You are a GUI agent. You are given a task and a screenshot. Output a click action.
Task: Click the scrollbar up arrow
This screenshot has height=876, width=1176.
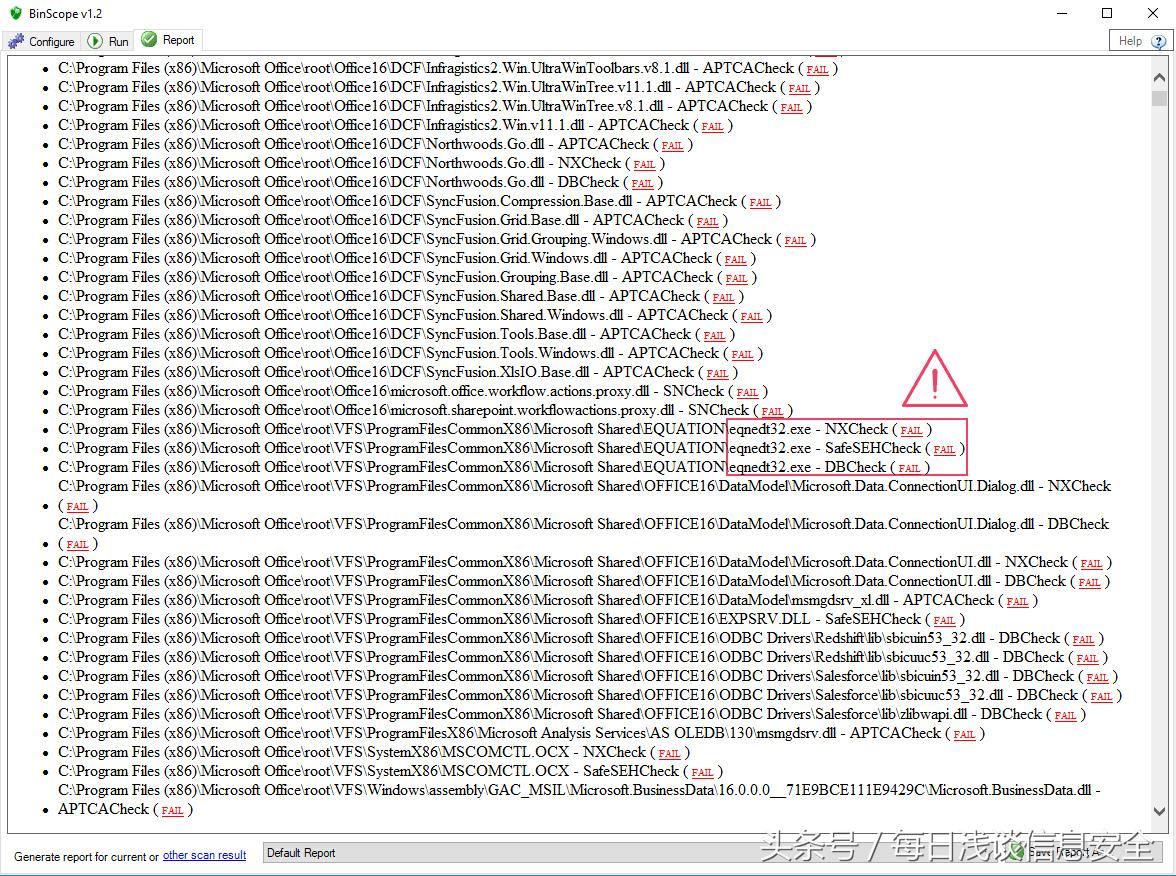tap(1159, 77)
